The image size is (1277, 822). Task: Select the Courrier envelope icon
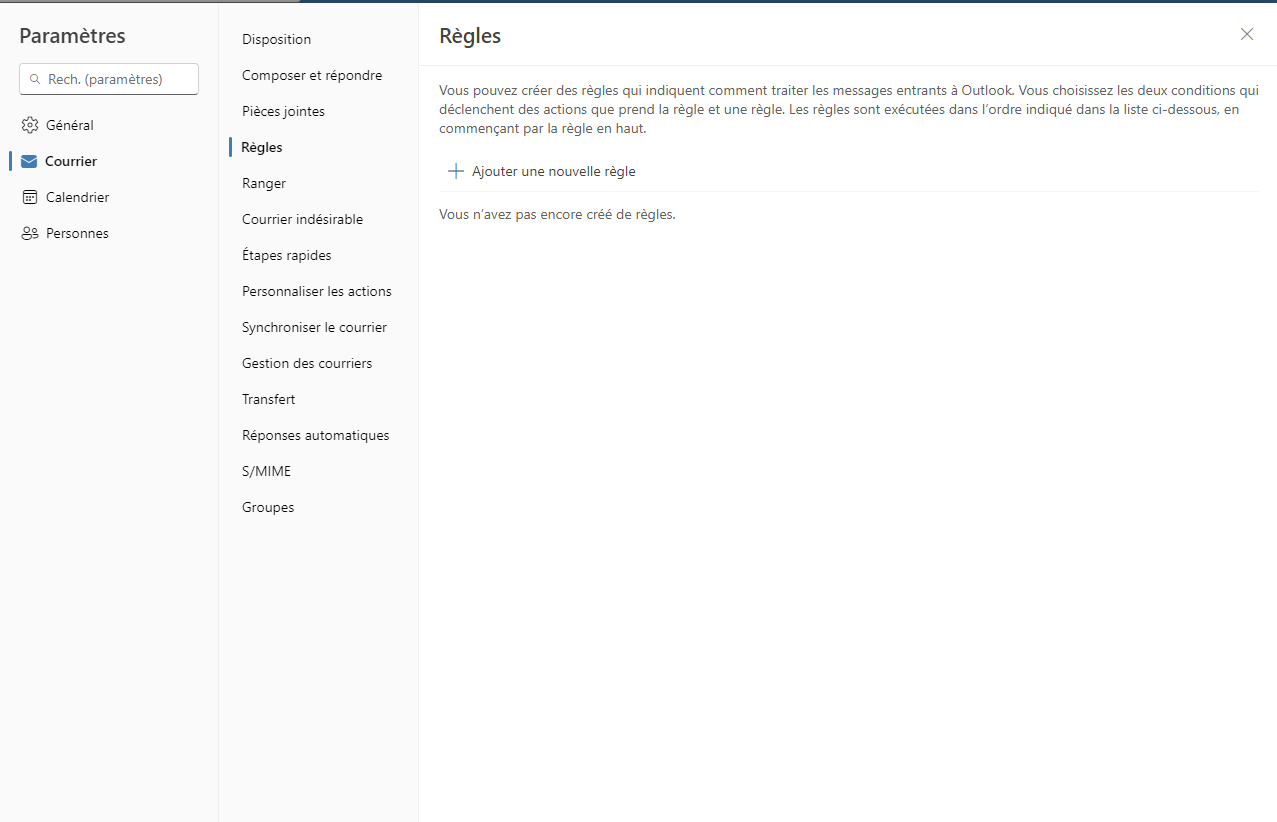pos(29,161)
